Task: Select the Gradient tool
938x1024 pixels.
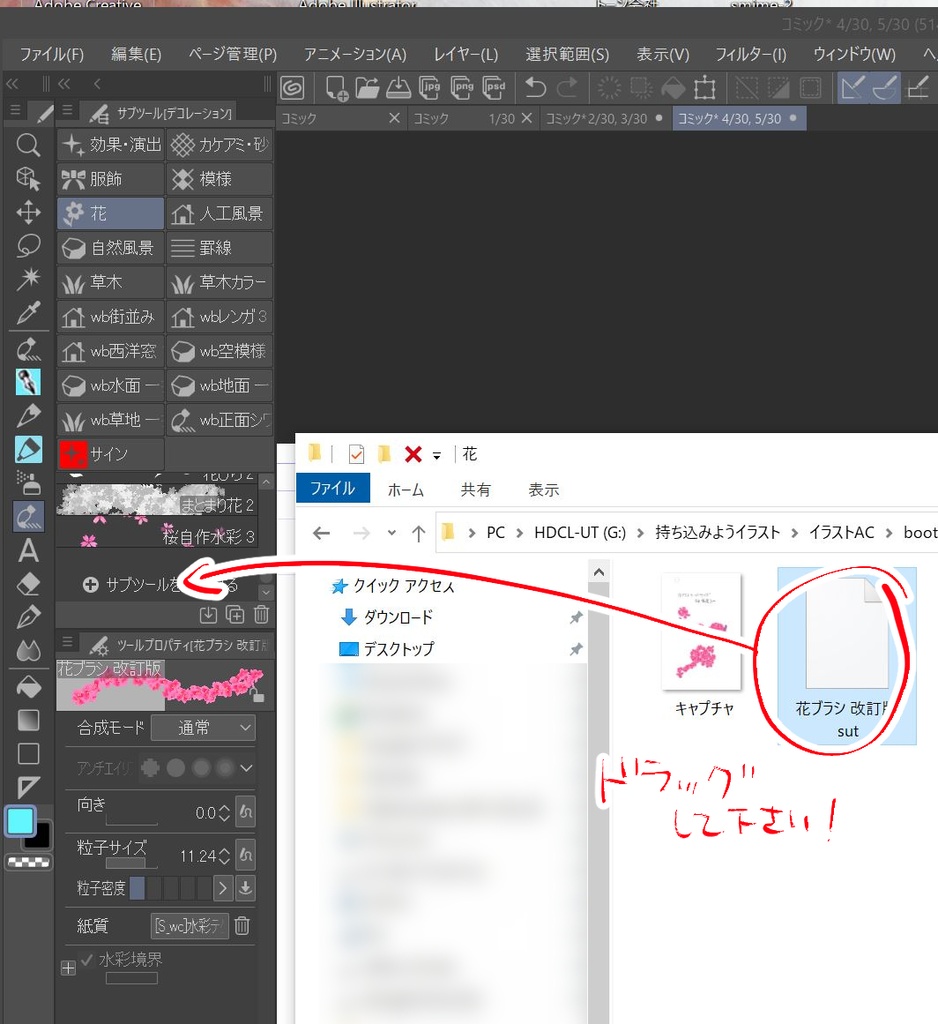Action: point(28,720)
